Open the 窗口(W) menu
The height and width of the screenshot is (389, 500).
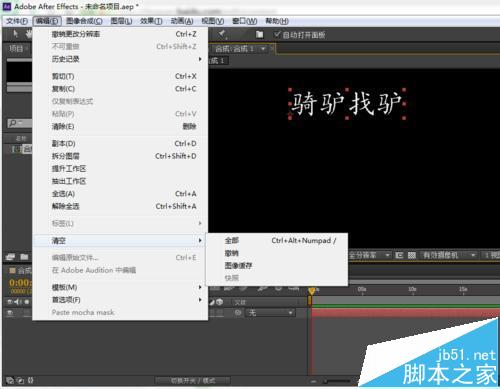pos(244,21)
